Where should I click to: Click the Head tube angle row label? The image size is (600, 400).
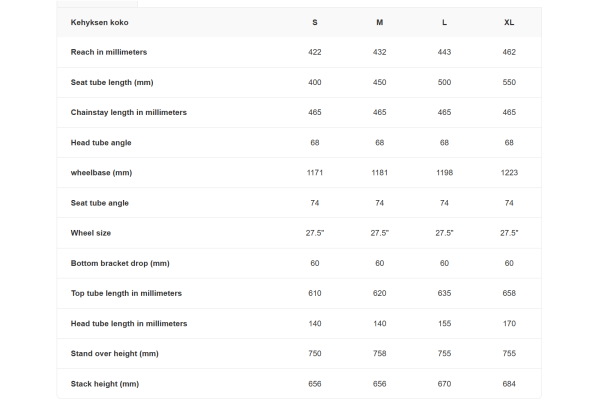coord(101,142)
